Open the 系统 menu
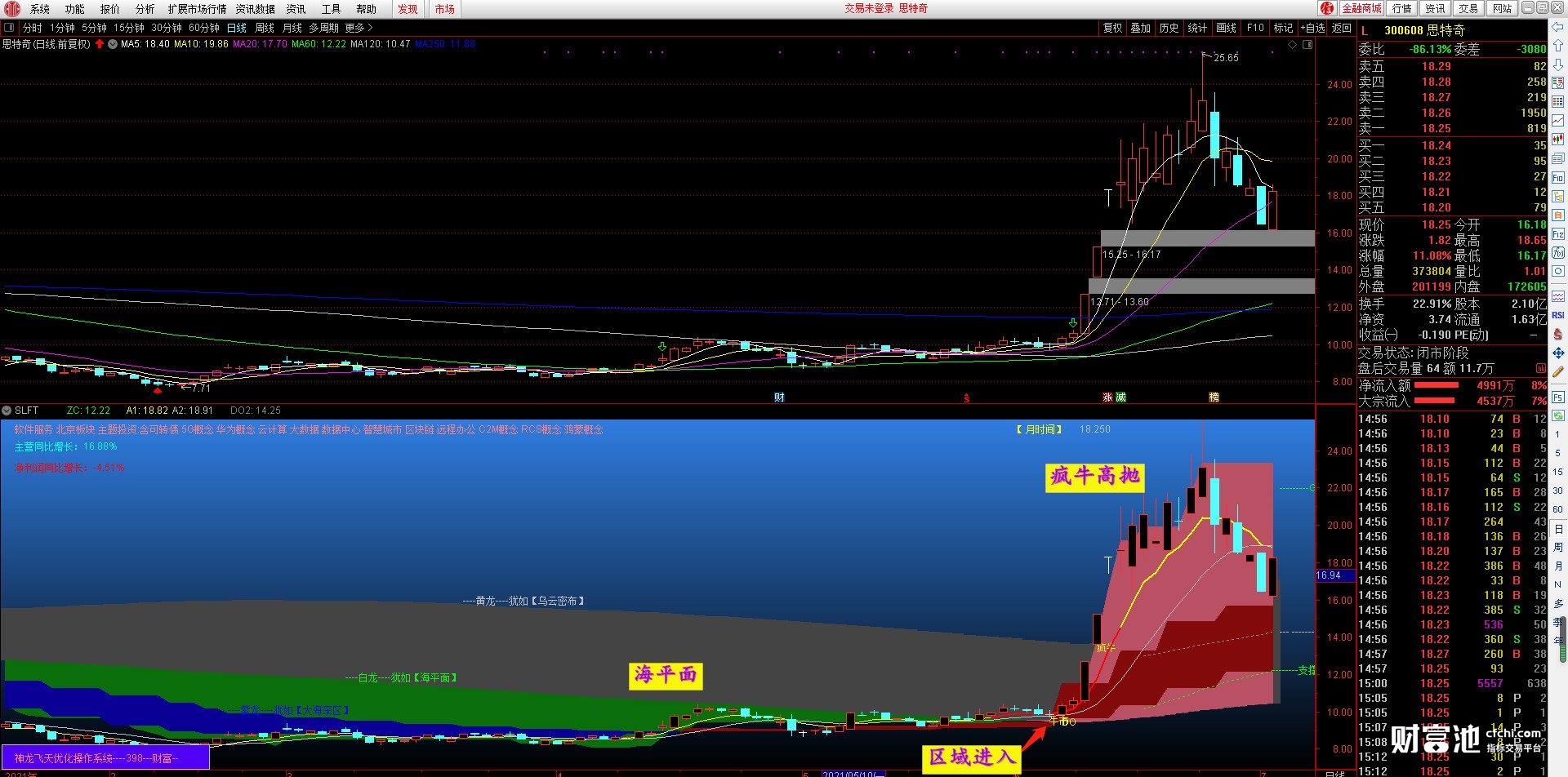This screenshot has width=1568, height=777. point(40,9)
